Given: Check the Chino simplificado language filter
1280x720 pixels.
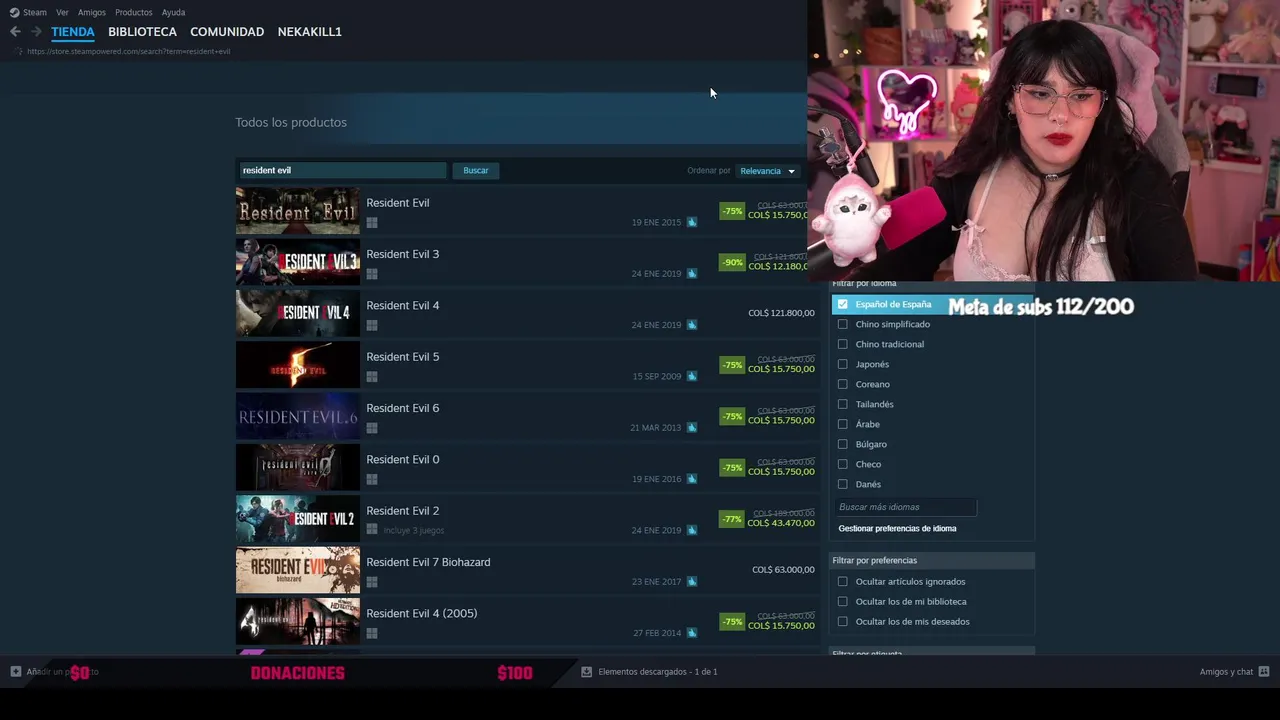Looking at the screenshot, I should [843, 324].
